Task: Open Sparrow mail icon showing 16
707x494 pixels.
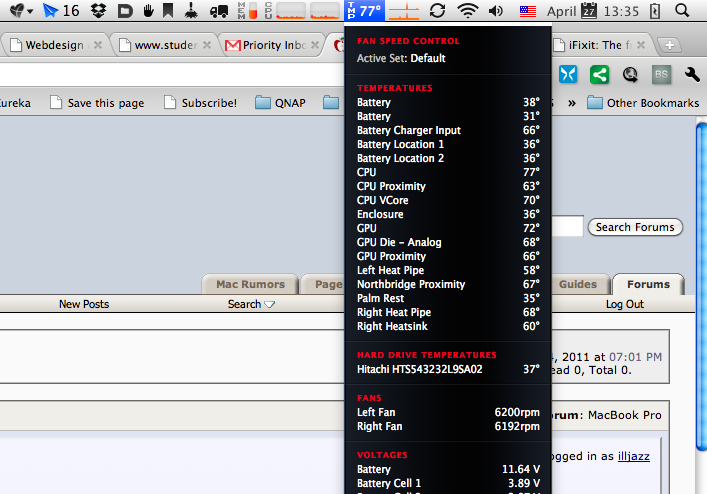Action: pyautogui.click(x=60, y=10)
